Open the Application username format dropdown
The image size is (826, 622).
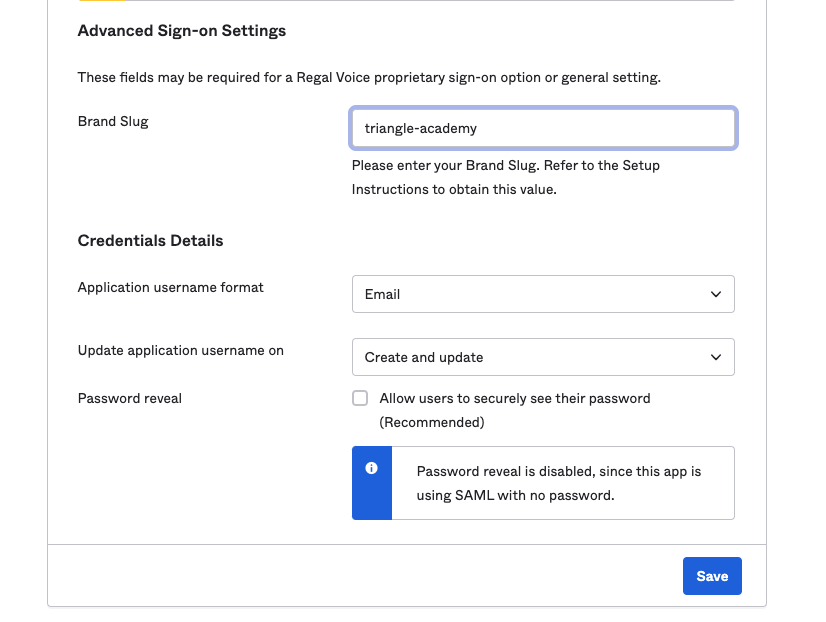click(x=543, y=295)
